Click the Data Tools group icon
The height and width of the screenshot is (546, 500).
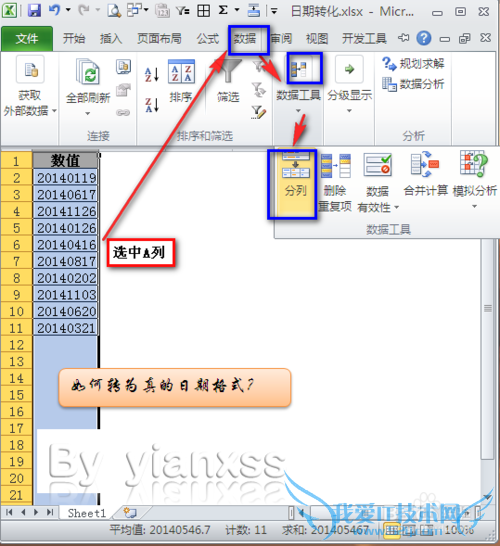pos(299,69)
